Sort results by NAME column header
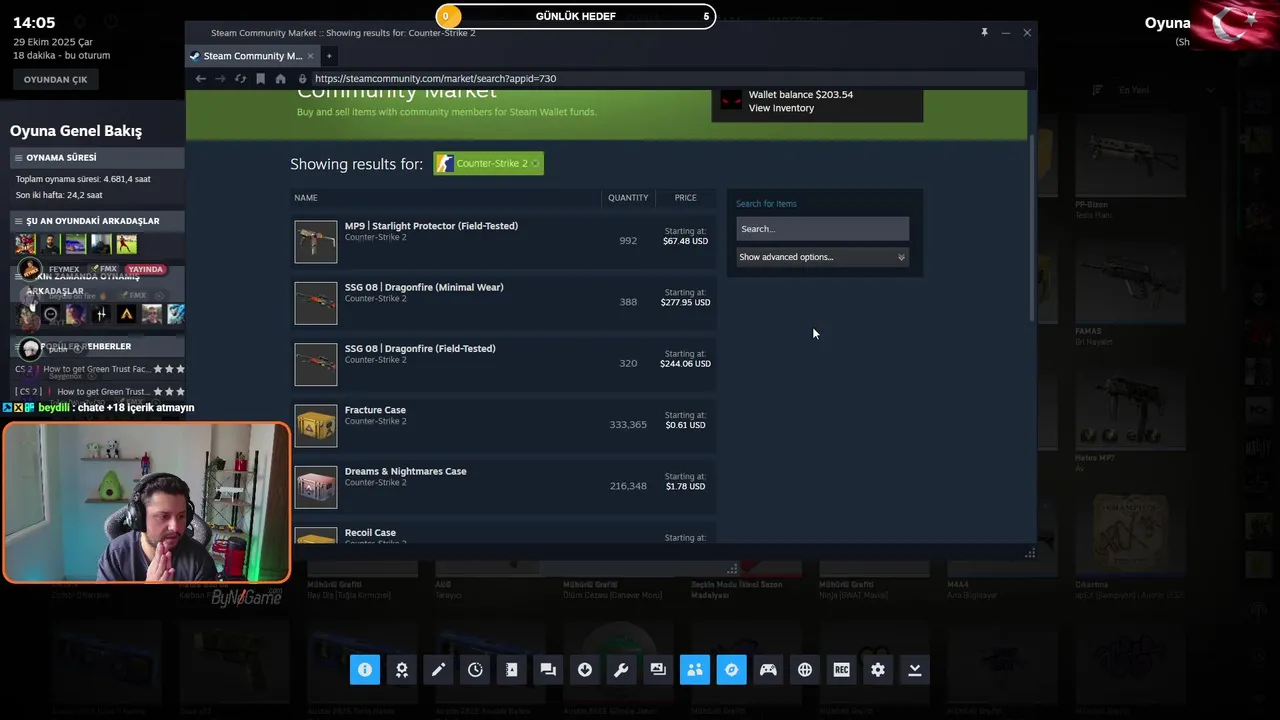Viewport: 1280px width, 720px height. click(306, 198)
